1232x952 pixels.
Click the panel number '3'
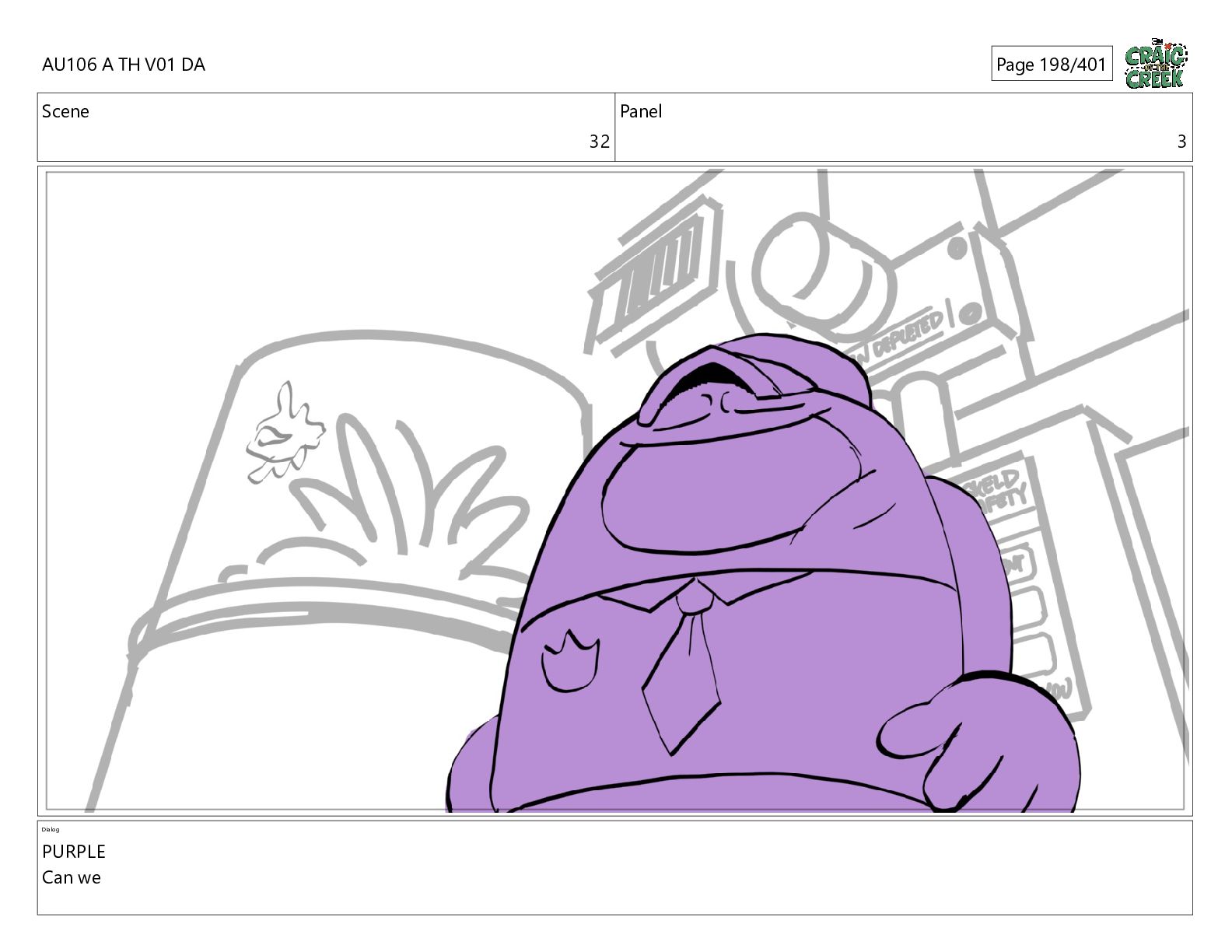point(1181,142)
